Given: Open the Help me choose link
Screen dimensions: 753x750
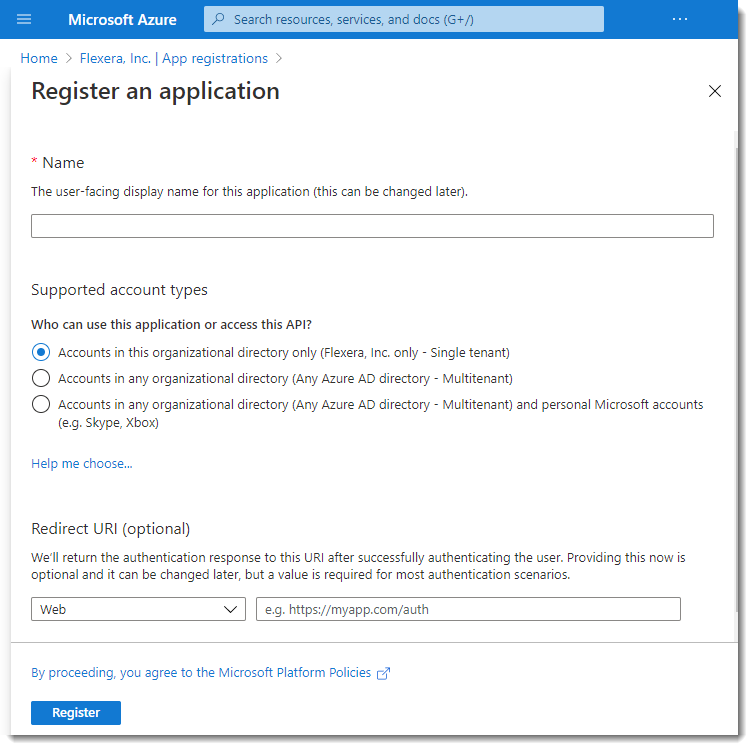Looking at the screenshot, I should [x=82, y=464].
